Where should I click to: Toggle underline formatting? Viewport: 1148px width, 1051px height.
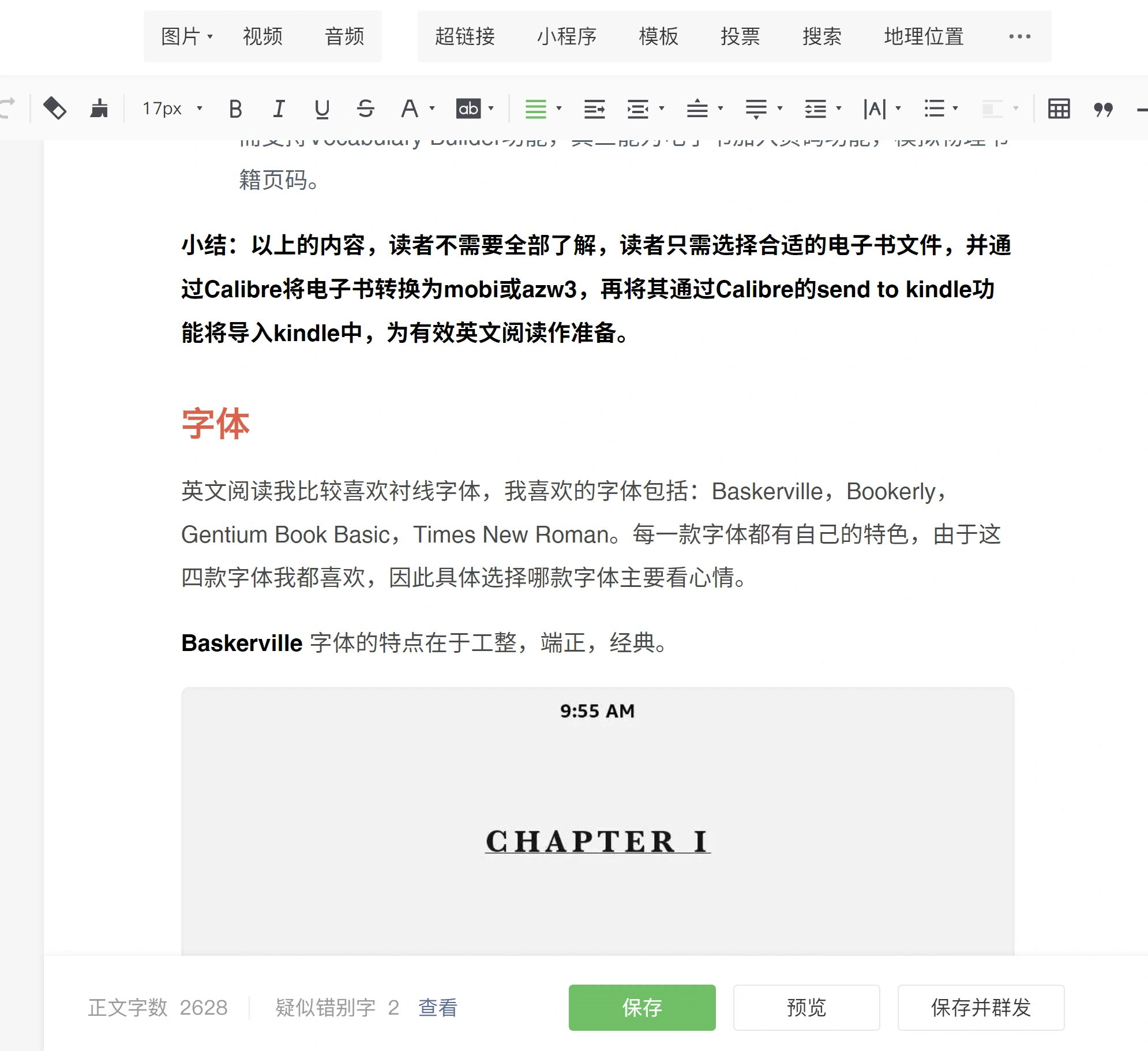pyautogui.click(x=322, y=109)
